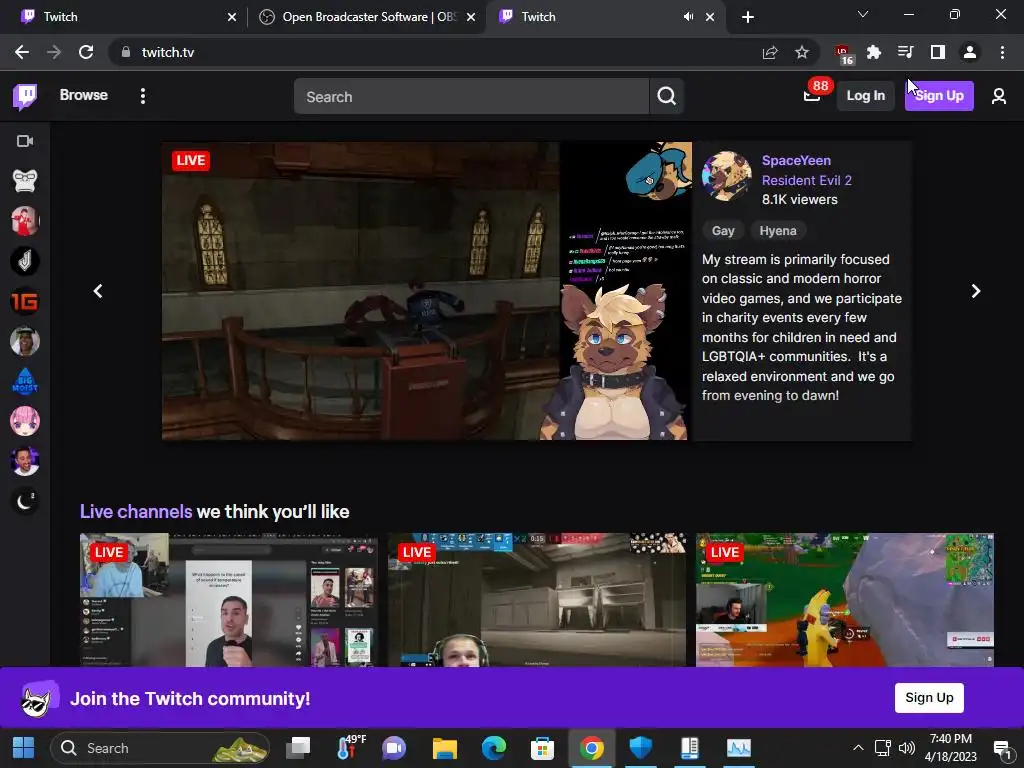Viewport: 1024px width, 768px height.
Task: Open File Explorer from the taskbar
Action: coord(445,748)
